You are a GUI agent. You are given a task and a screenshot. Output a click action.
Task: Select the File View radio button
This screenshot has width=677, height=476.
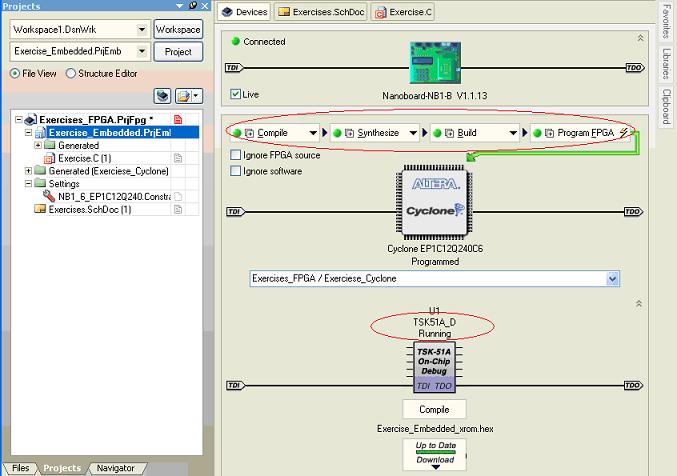pyautogui.click(x=15, y=73)
